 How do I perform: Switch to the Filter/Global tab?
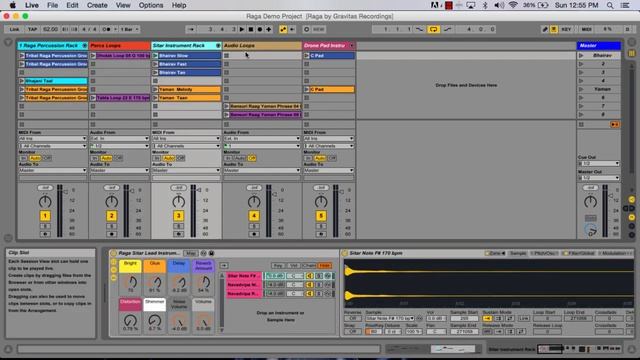pyautogui.click(x=581, y=253)
